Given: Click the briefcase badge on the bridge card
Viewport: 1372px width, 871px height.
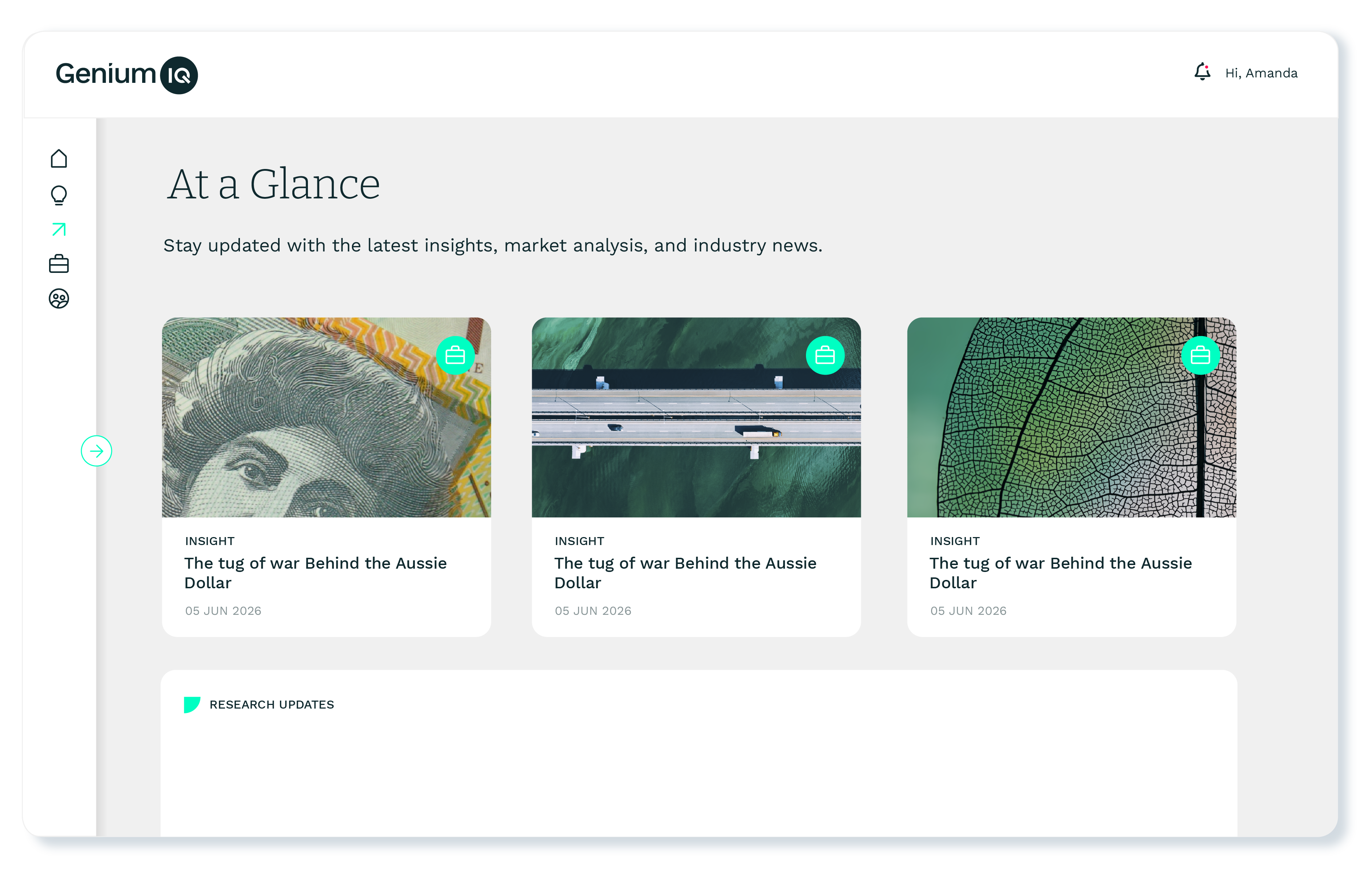Looking at the screenshot, I should click(x=825, y=355).
